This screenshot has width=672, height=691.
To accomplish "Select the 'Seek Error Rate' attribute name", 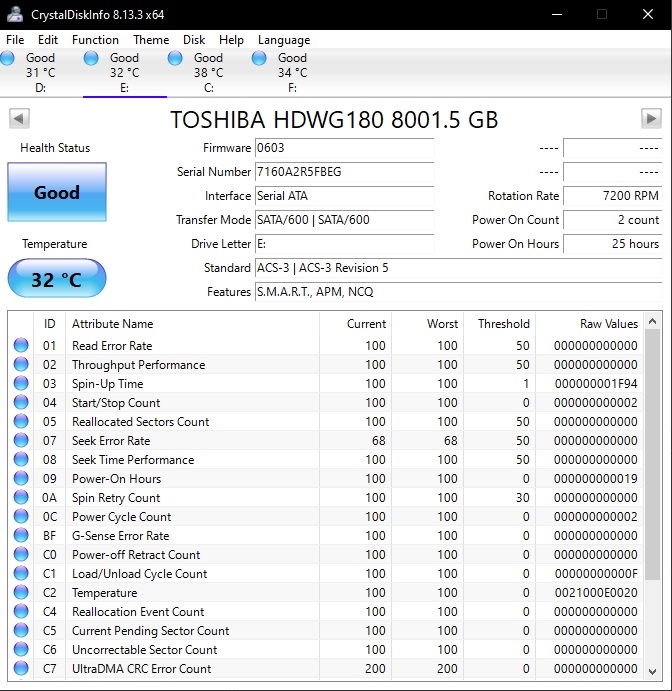I will coord(111,441).
